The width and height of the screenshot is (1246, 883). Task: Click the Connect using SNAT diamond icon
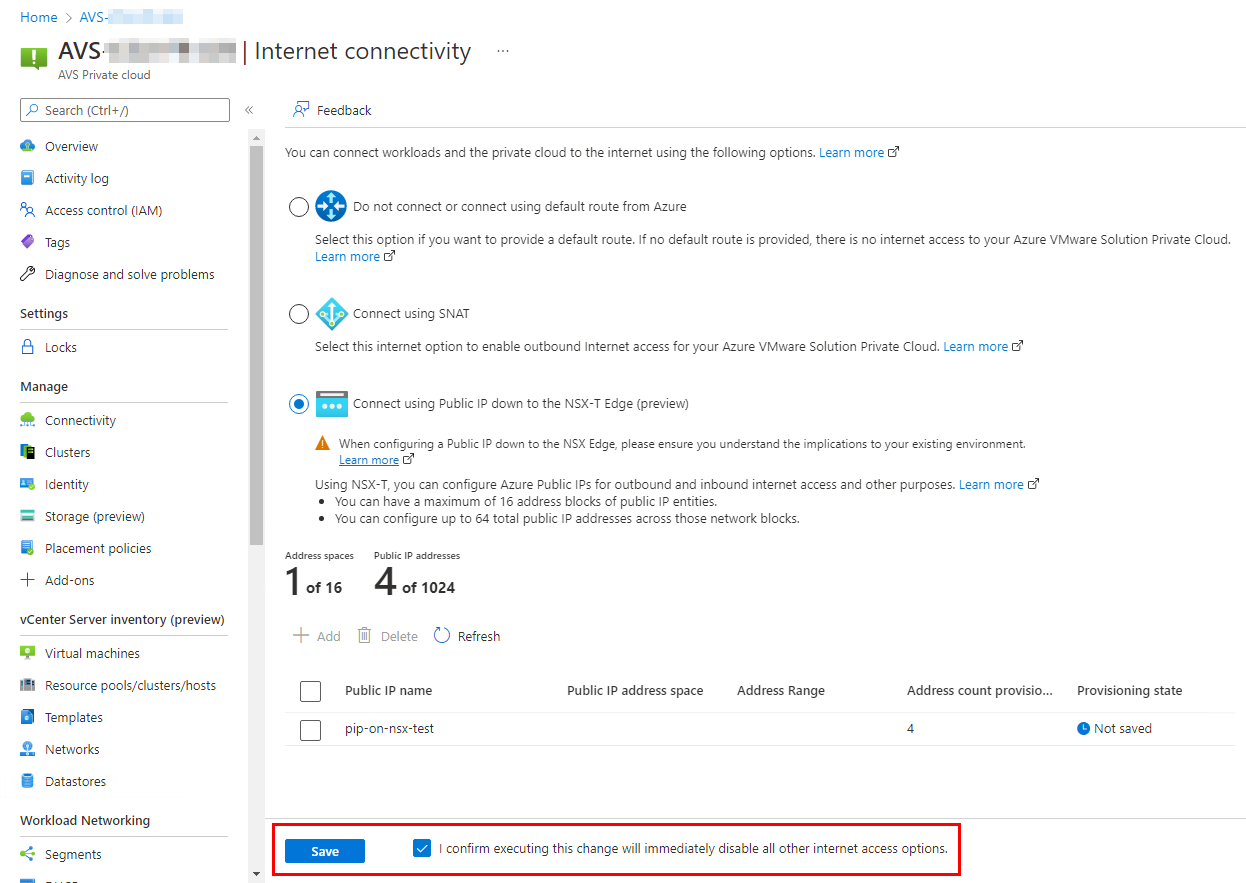331,314
